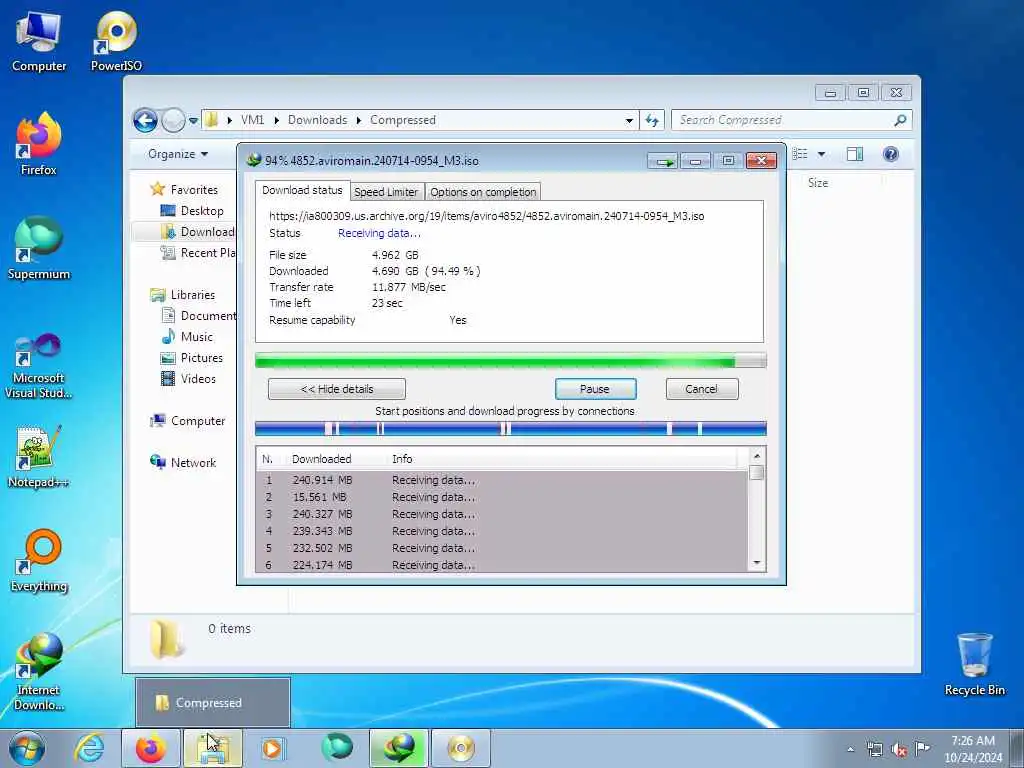
Task: Cancel the download
Action: pos(702,389)
